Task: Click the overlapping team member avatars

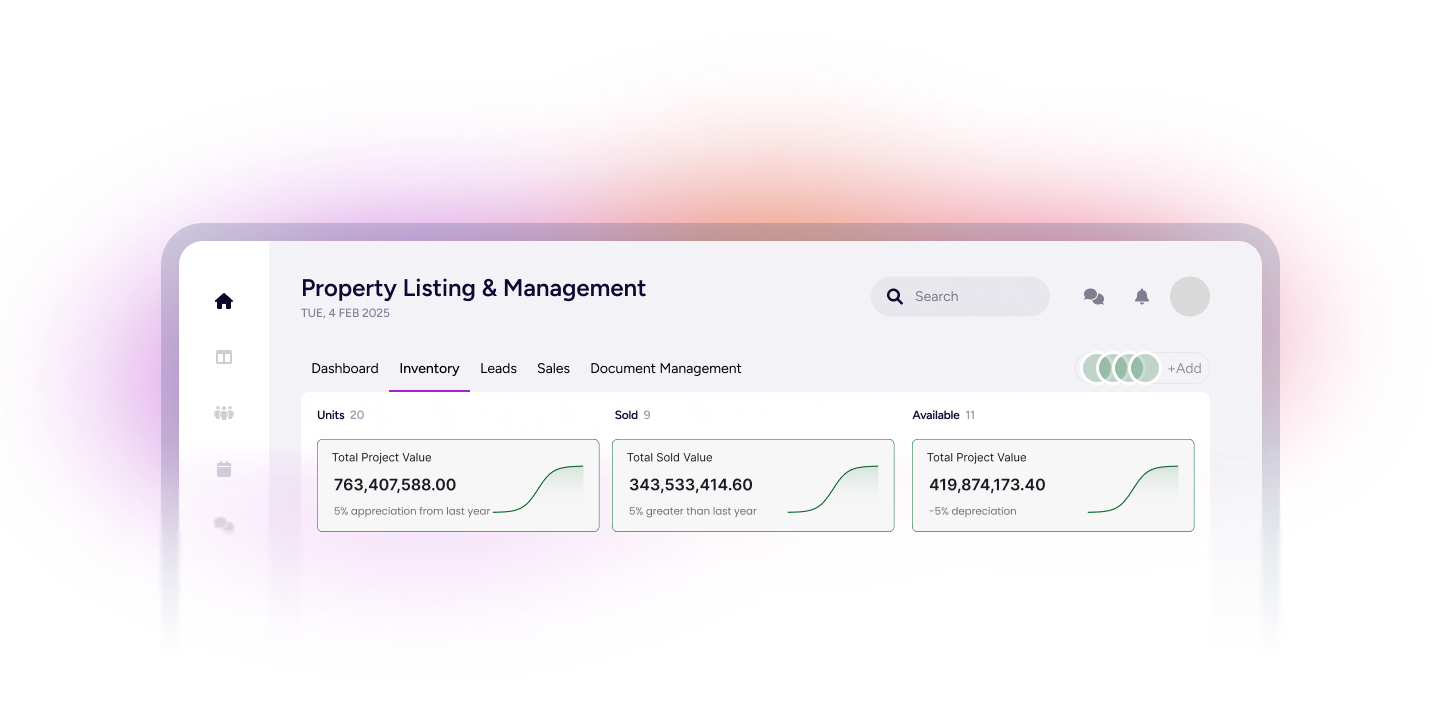Action: coord(1120,368)
